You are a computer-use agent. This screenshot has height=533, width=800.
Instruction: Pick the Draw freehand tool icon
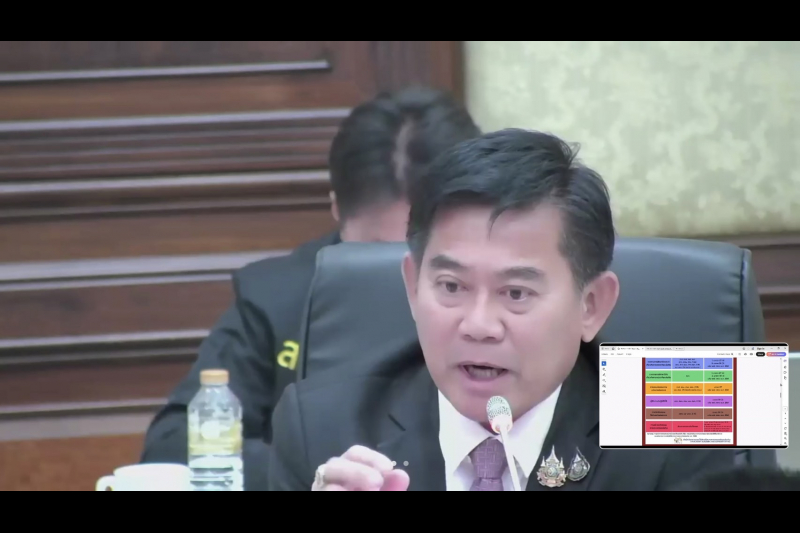(604, 379)
